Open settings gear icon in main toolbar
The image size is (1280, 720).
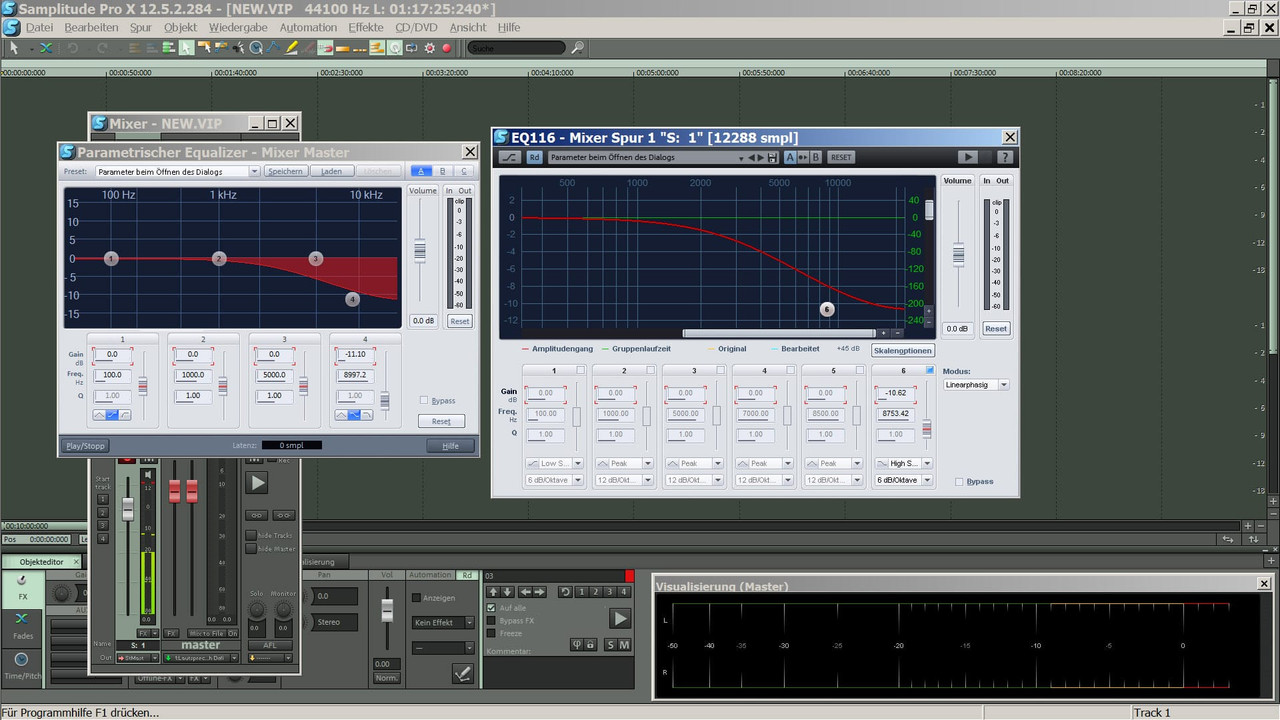(429, 47)
